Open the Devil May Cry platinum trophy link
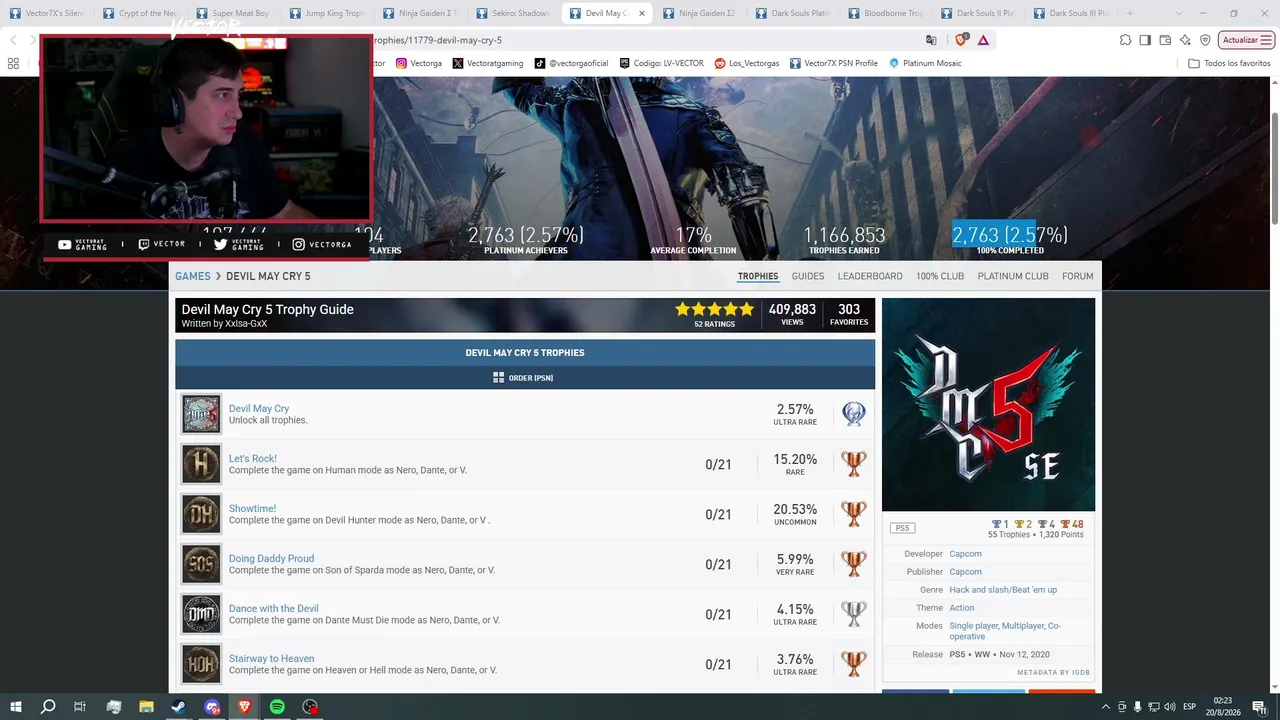1280x720 pixels. (259, 409)
